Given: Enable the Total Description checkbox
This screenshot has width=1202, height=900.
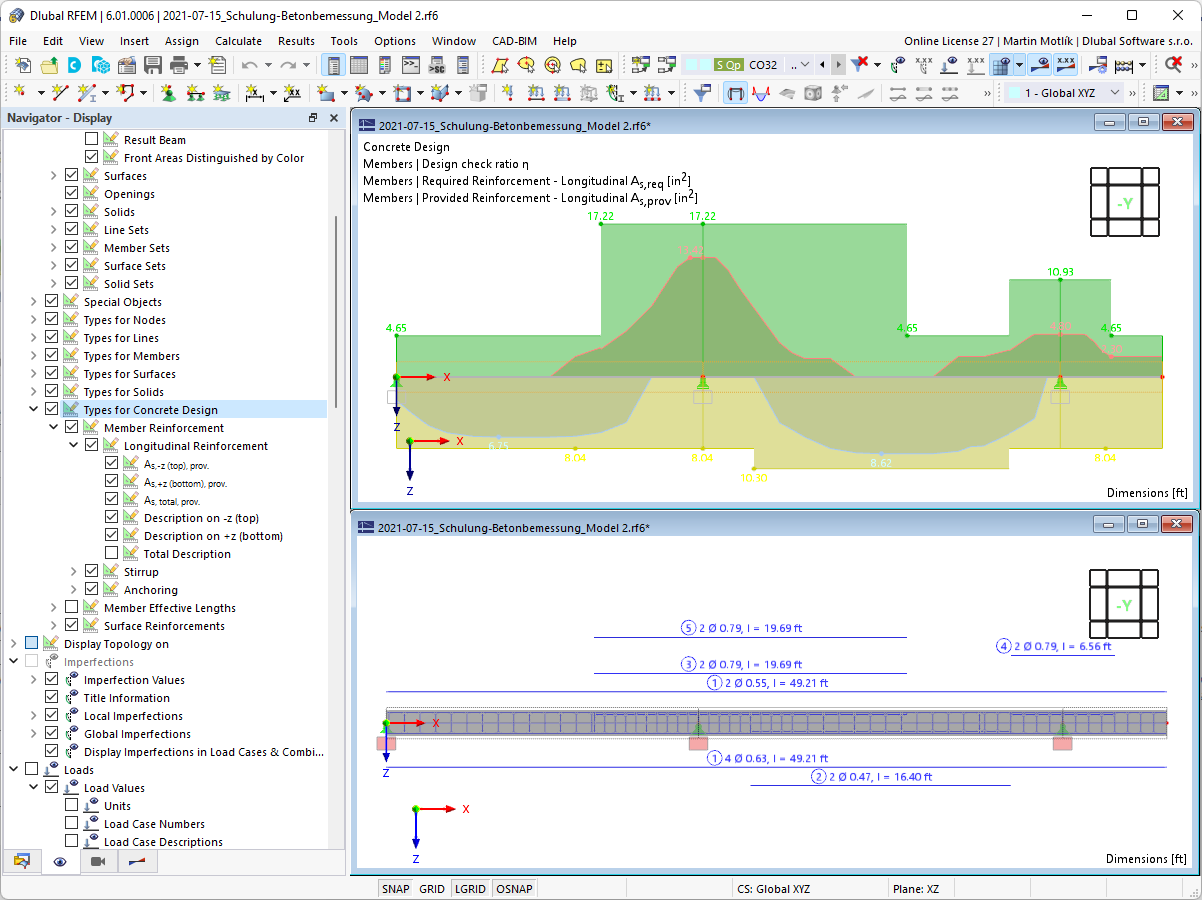Looking at the screenshot, I should (x=112, y=552).
